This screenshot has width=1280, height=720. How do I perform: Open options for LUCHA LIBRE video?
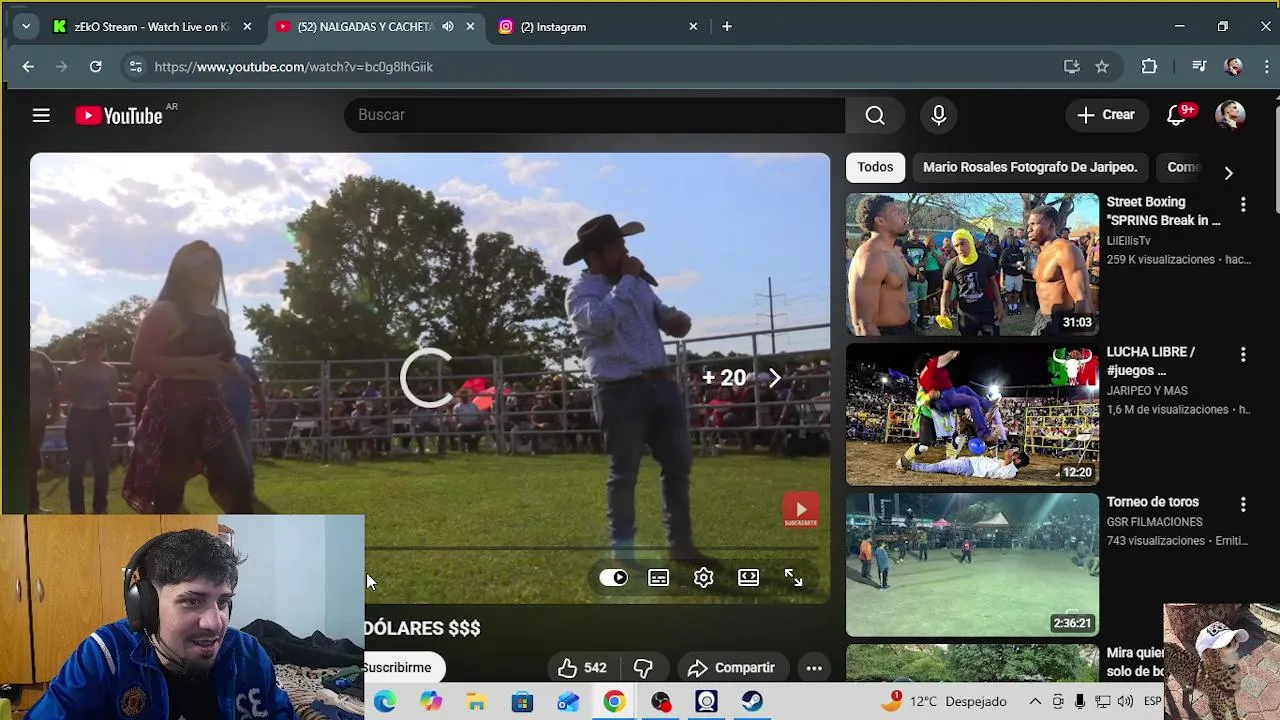[1243, 355]
